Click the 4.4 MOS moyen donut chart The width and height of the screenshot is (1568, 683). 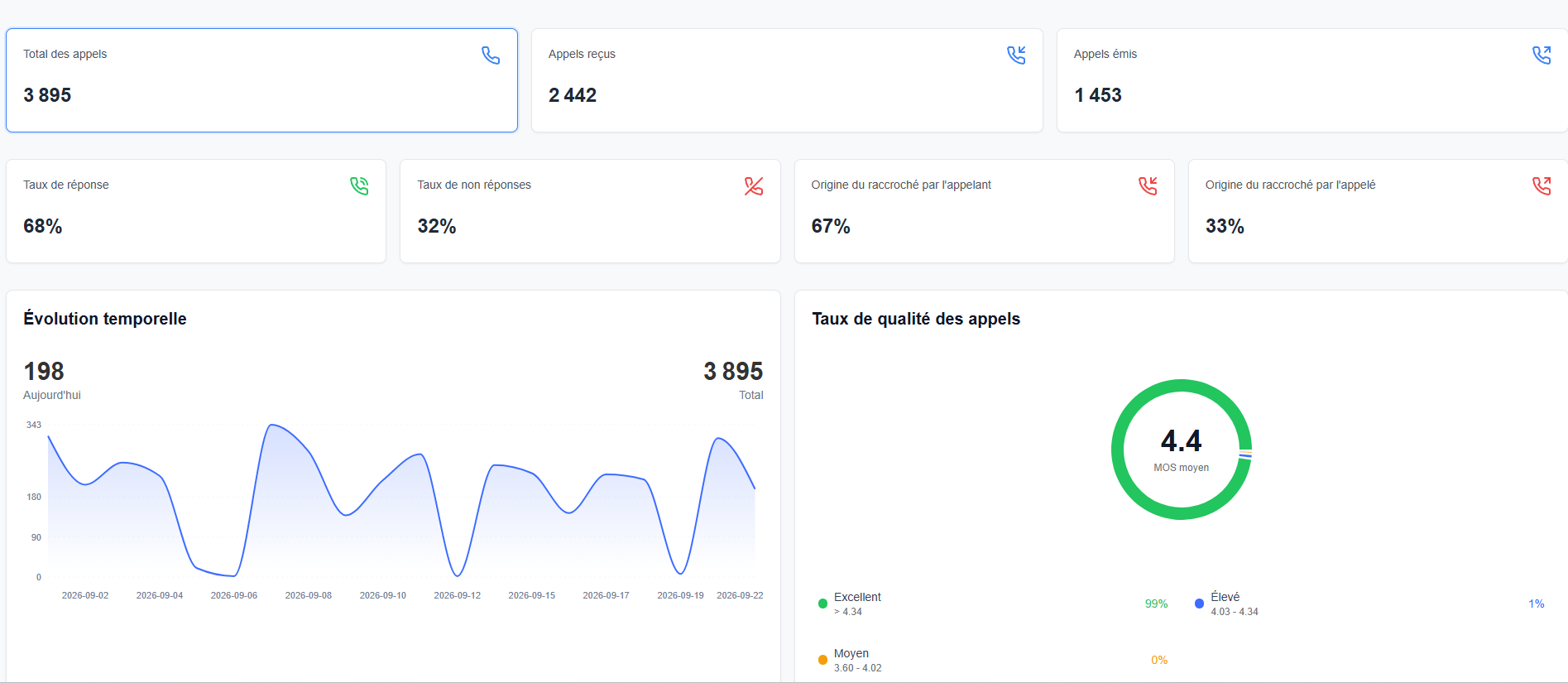(x=1182, y=450)
